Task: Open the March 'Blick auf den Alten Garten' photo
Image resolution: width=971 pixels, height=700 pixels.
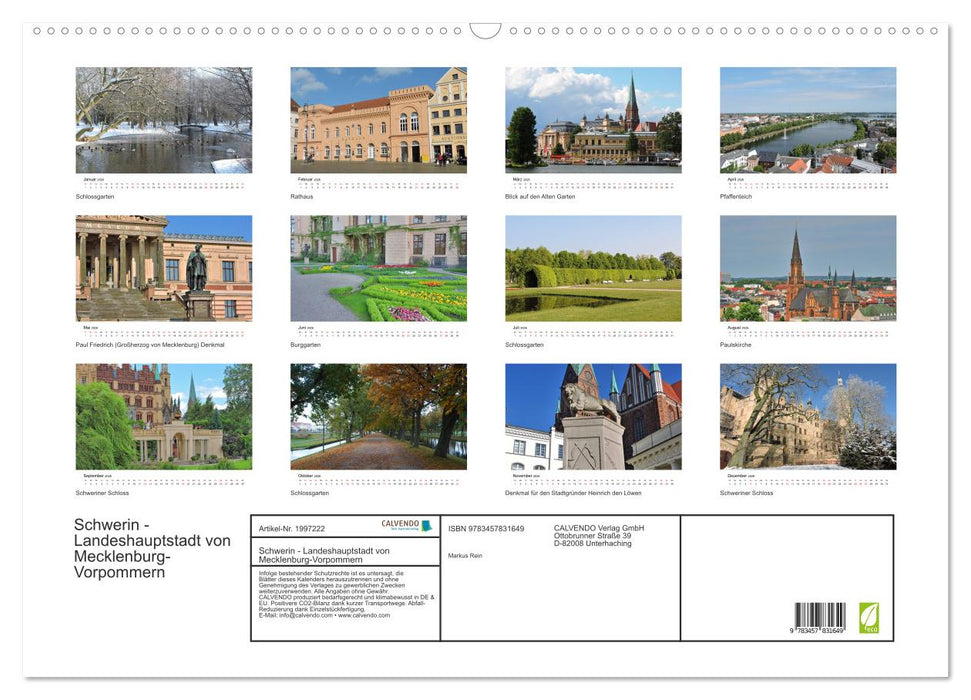Action: click(x=593, y=118)
